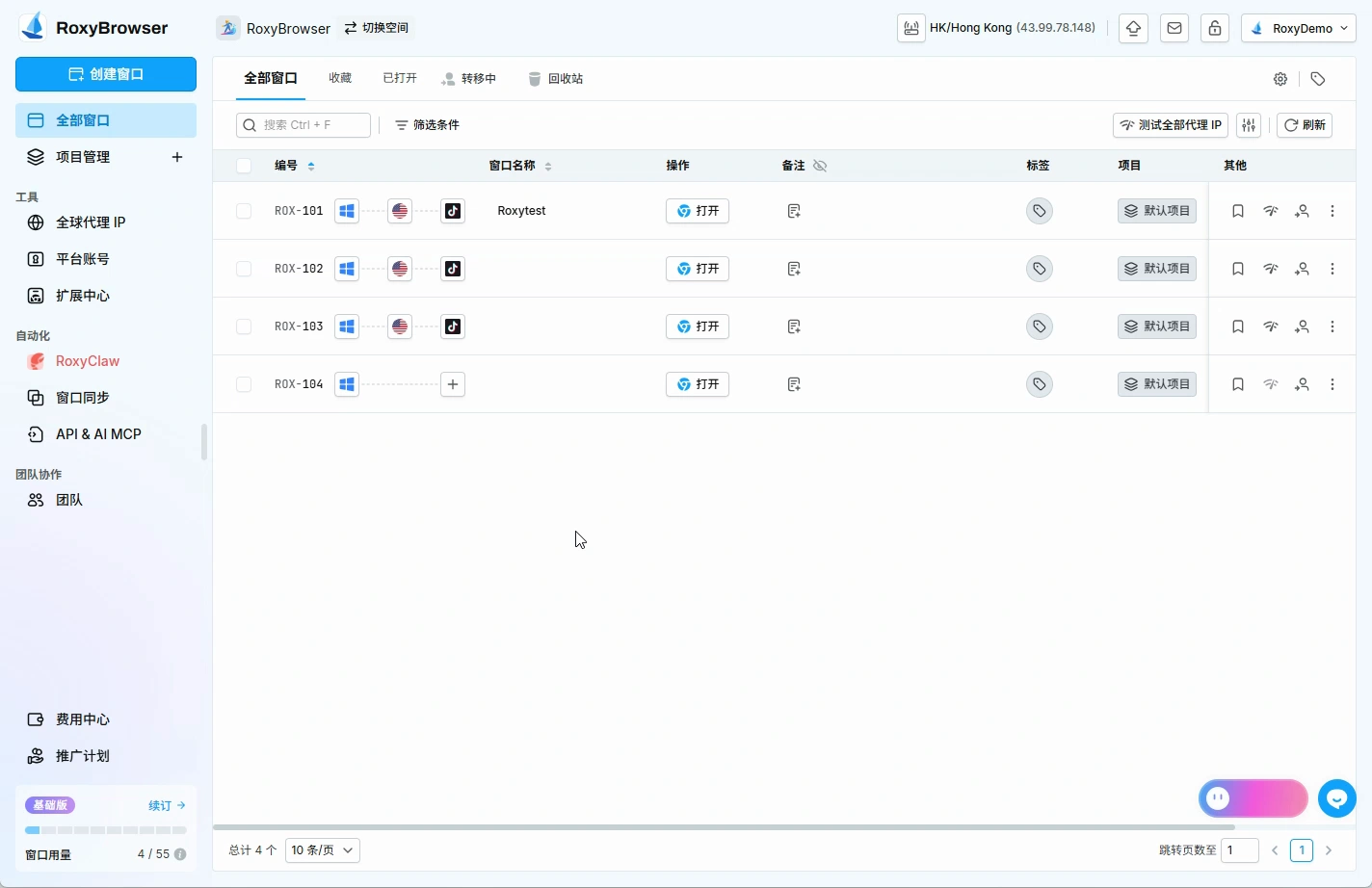Open the more options menu for ROX-102
Screen dimensions: 1372x888
pos(1332,269)
